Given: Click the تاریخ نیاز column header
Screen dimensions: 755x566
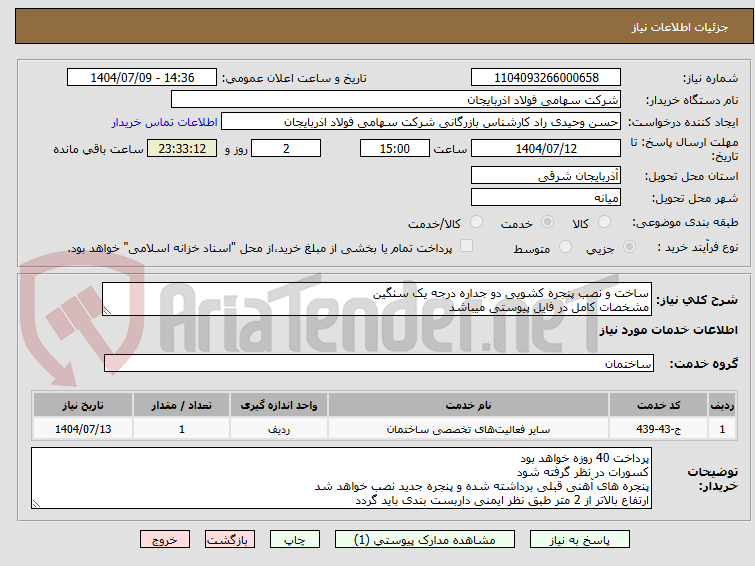Looking at the screenshot, I should click(83, 405).
